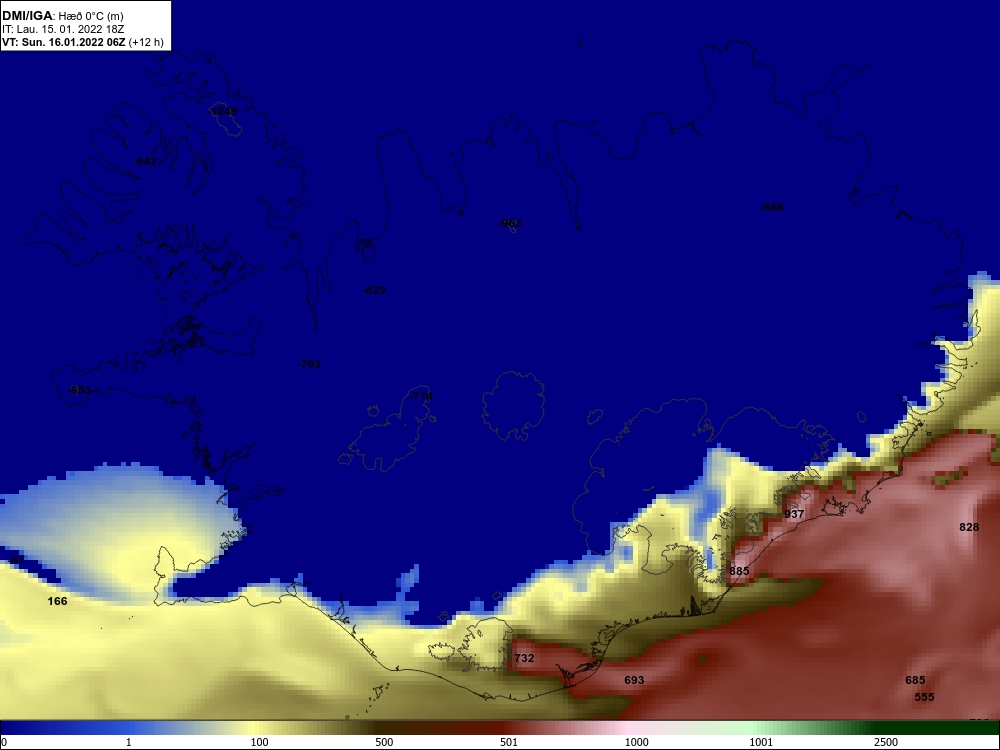Viewport: 1000px width, 750px height.
Task: Click the -714 value near the glacier outline
Action: [x=420, y=397]
